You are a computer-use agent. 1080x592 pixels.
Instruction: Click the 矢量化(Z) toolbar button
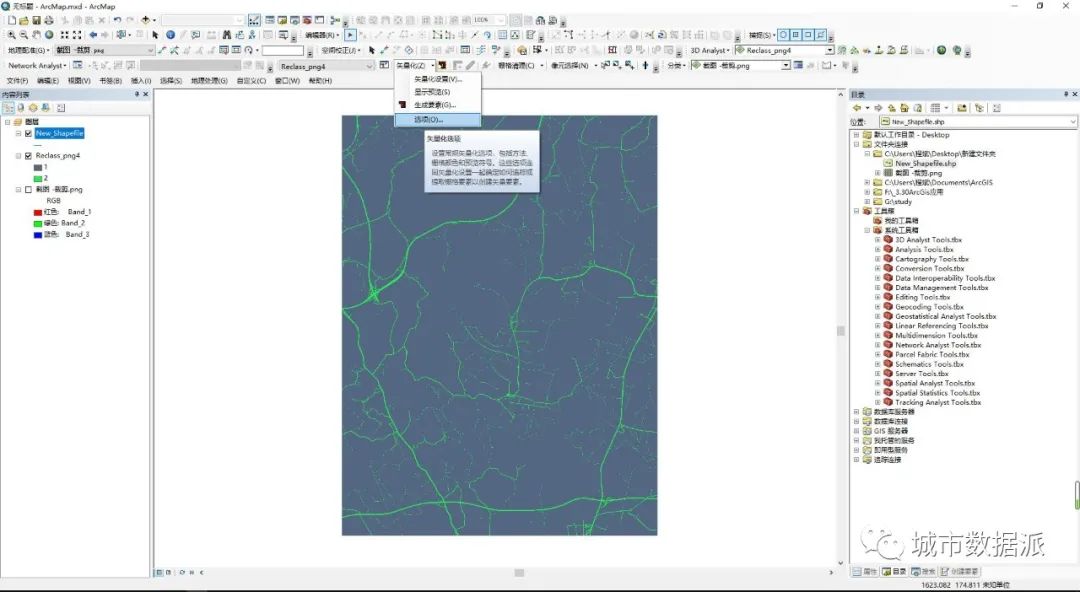(415, 65)
